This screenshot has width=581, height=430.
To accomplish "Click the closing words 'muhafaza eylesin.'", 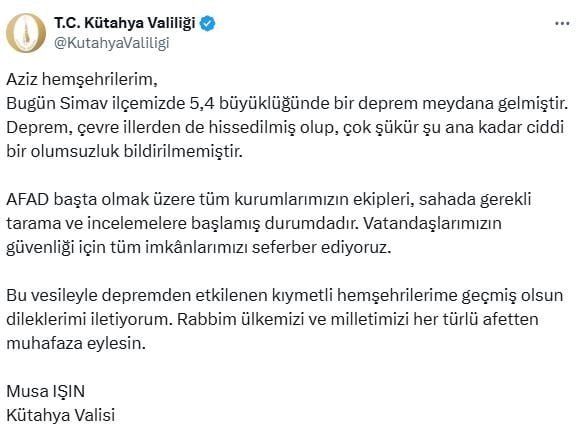I will point(76,344).
